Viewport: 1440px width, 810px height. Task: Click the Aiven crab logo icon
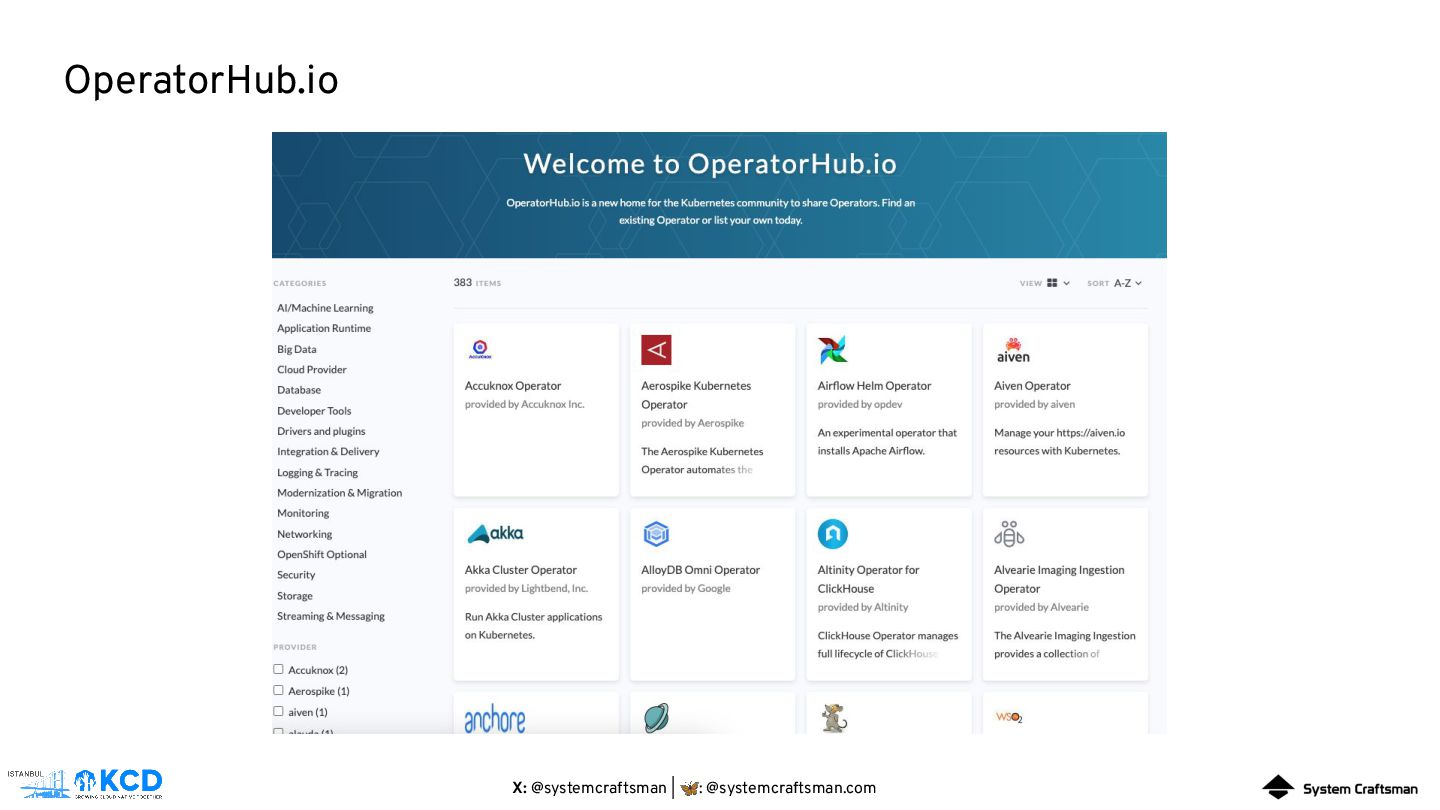click(1013, 350)
